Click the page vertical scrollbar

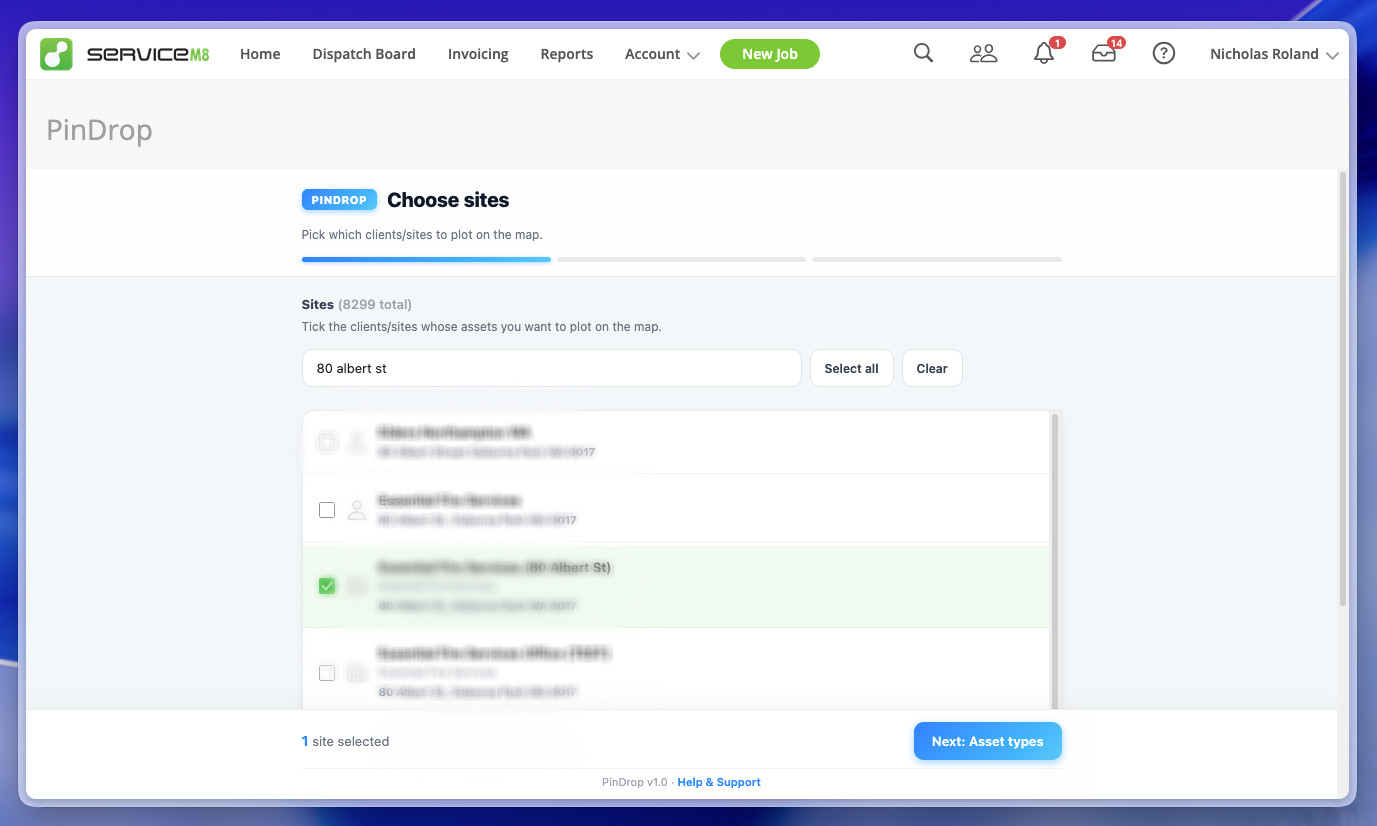click(x=1342, y=389)
